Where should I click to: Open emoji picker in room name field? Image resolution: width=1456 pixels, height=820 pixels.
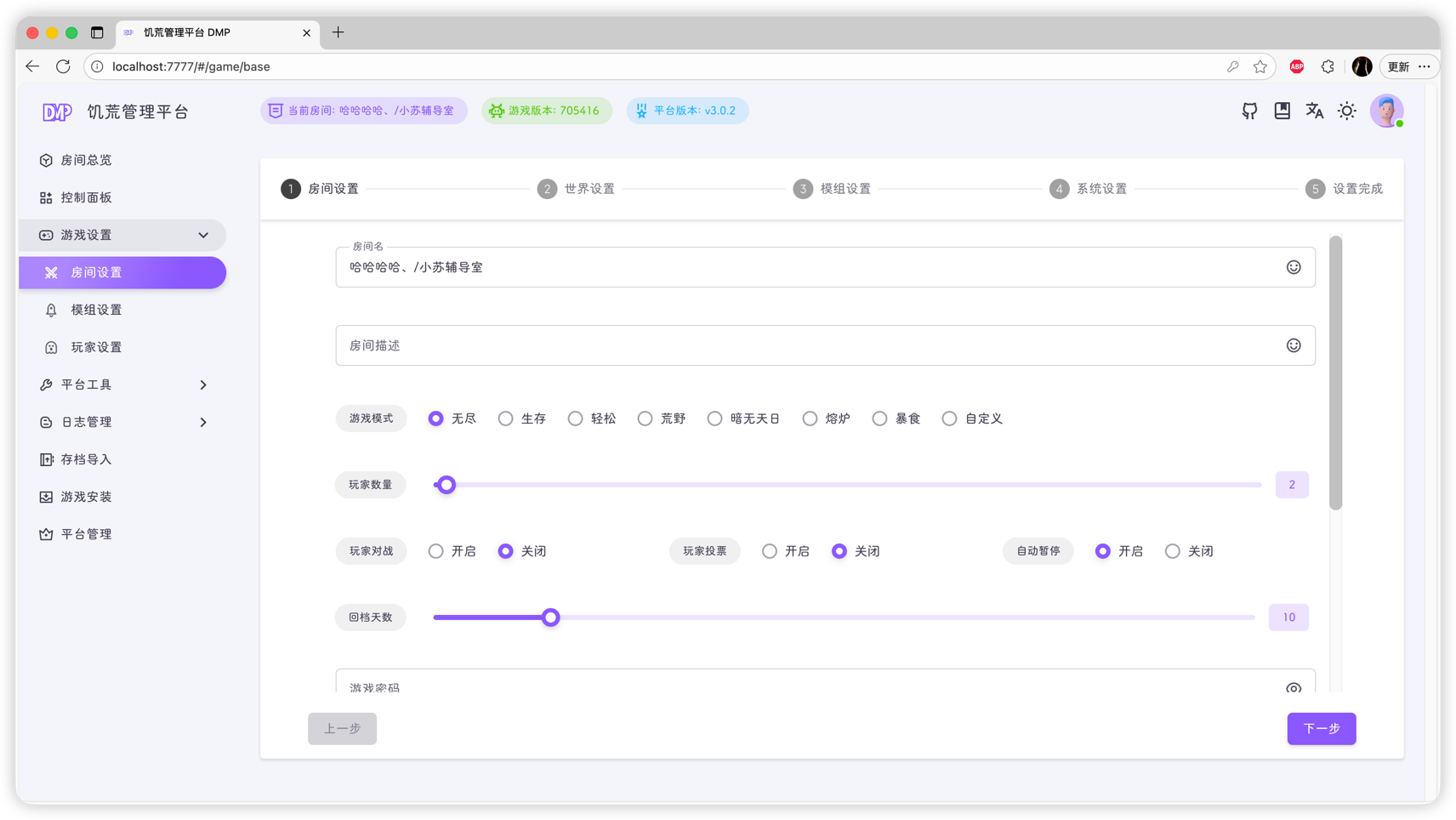coord(1294,267)
